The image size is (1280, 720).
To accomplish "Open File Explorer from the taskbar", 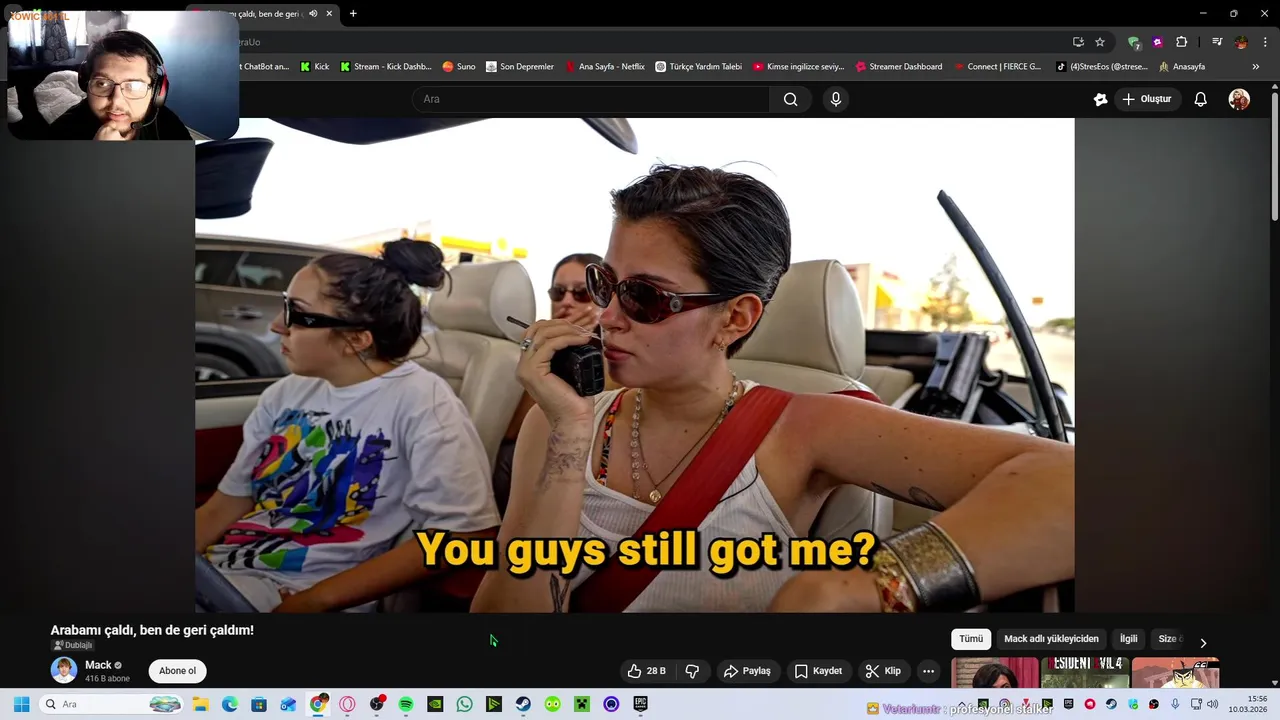I will 200,704.
